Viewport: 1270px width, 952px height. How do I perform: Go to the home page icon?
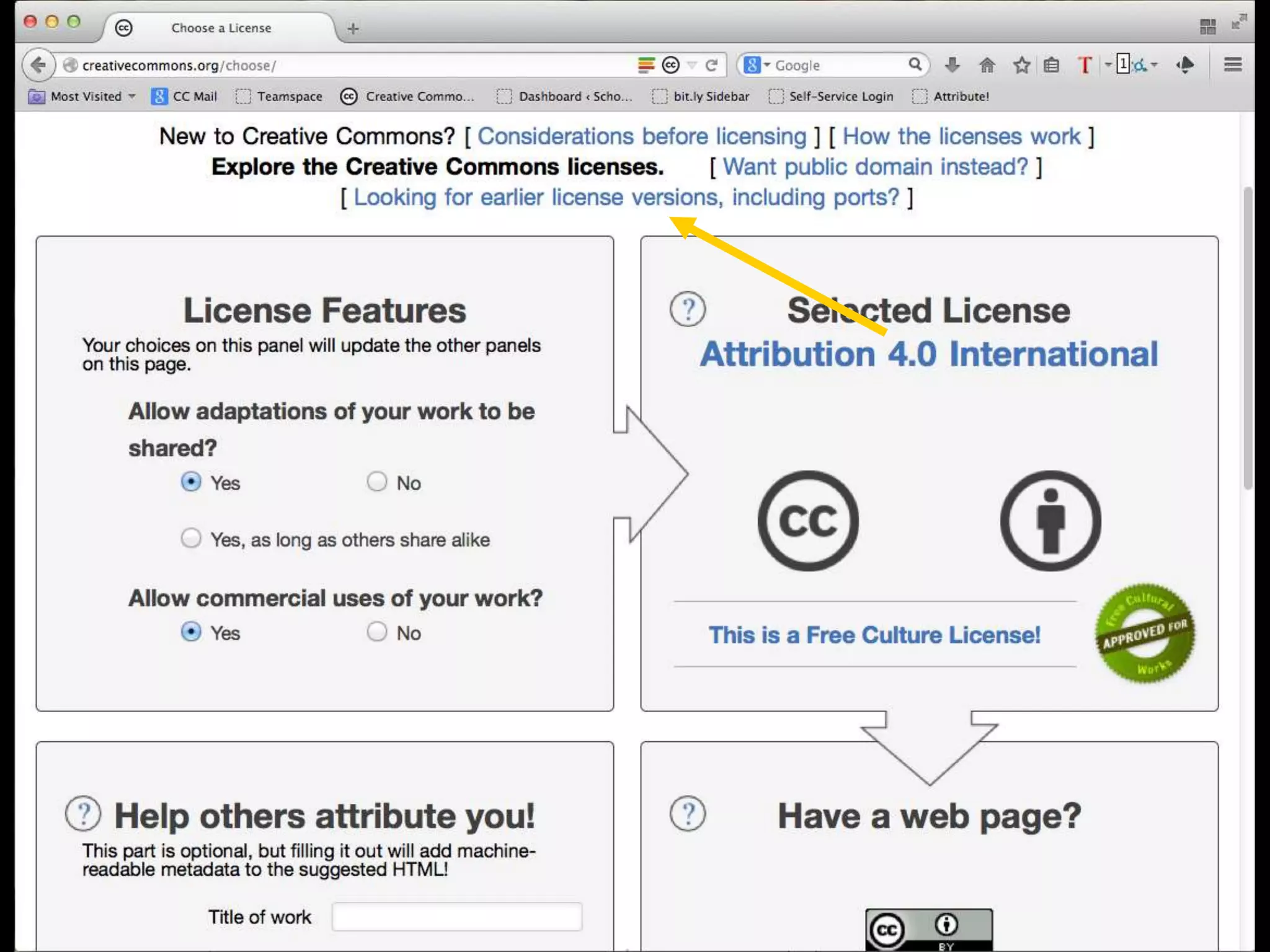pos(987,65)
